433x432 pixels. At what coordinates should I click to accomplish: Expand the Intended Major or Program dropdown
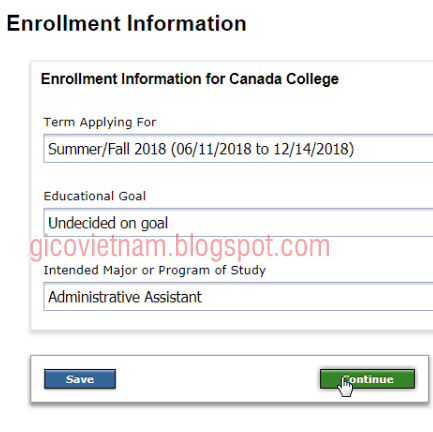point(238,297)
